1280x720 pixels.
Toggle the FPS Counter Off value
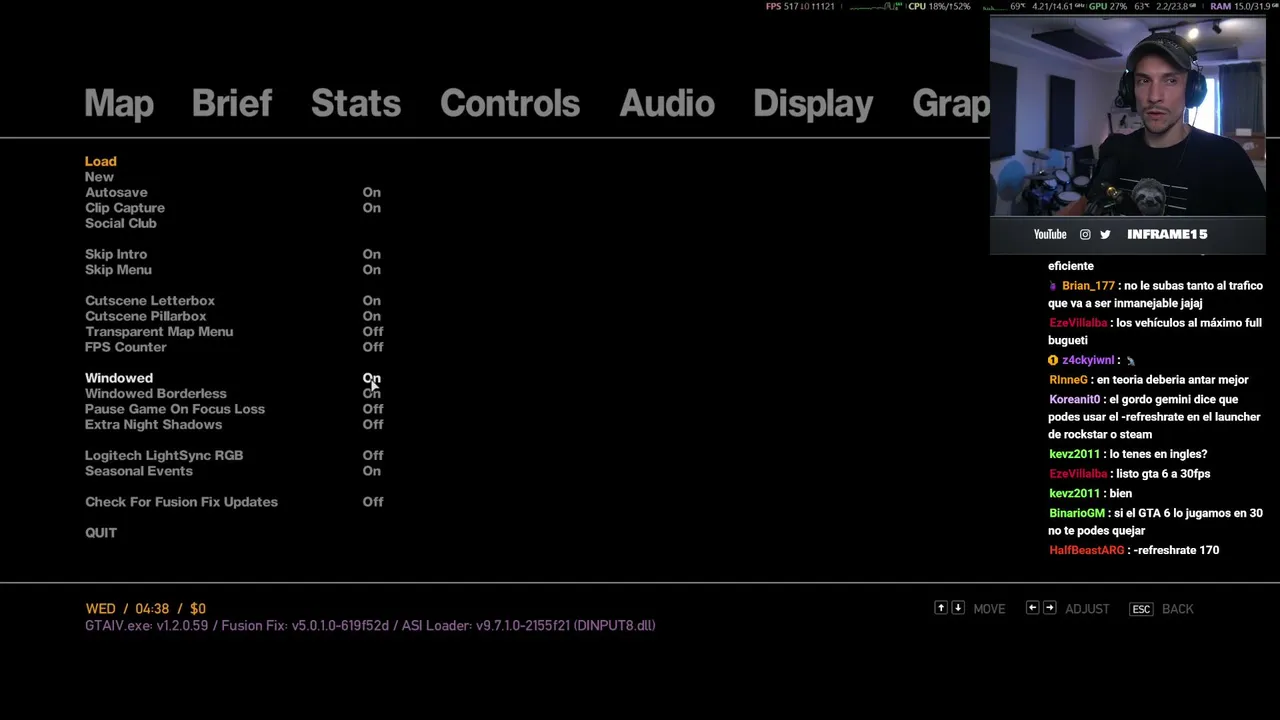[x=373, y=347]
